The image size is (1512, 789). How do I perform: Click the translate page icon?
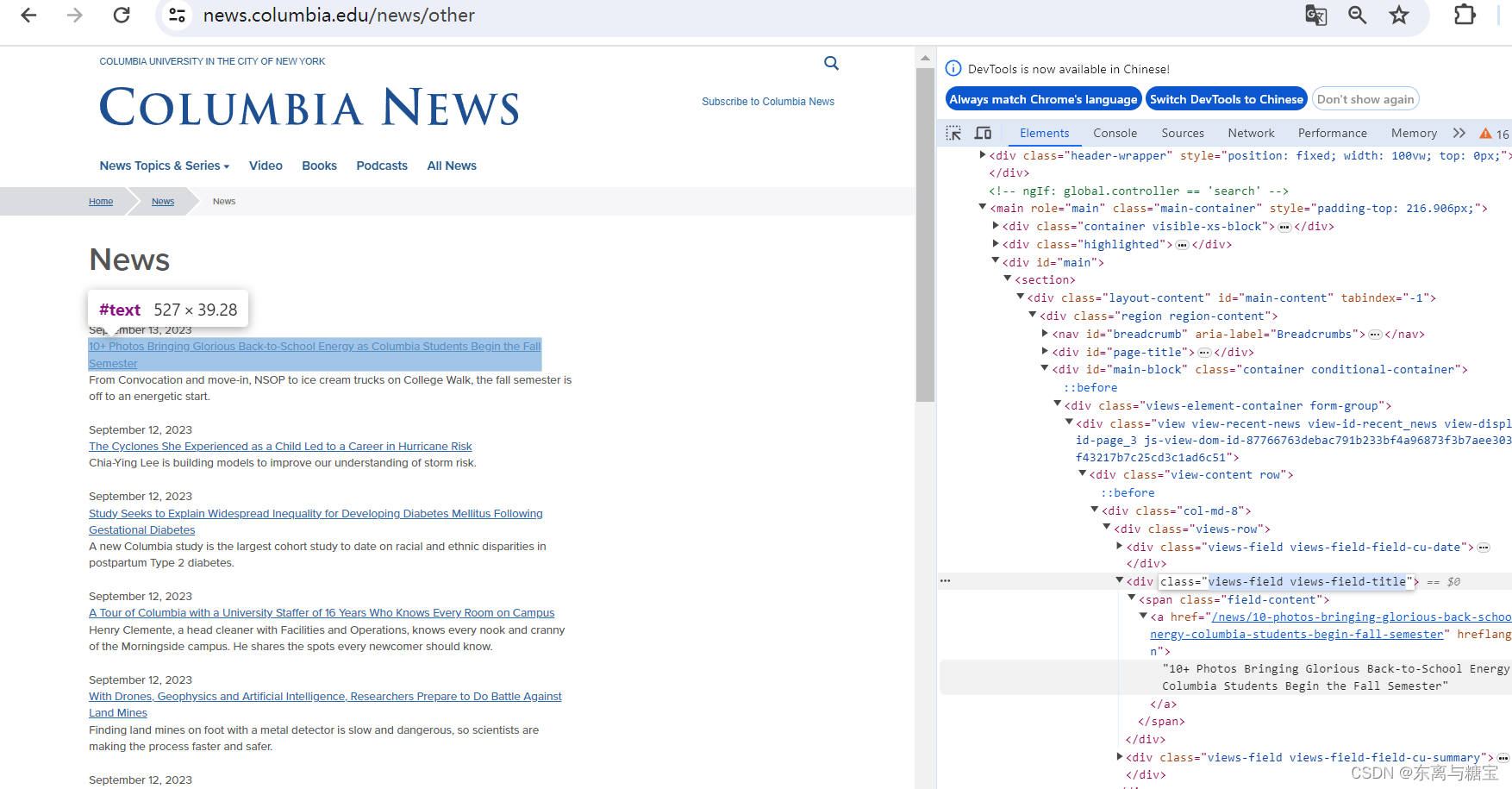tap(1315, 15)
